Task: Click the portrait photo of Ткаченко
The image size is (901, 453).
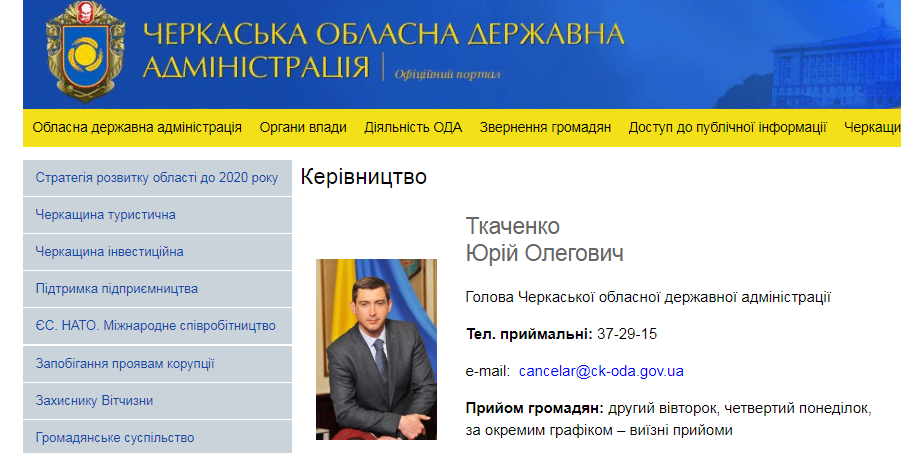Action: [376, 349]
